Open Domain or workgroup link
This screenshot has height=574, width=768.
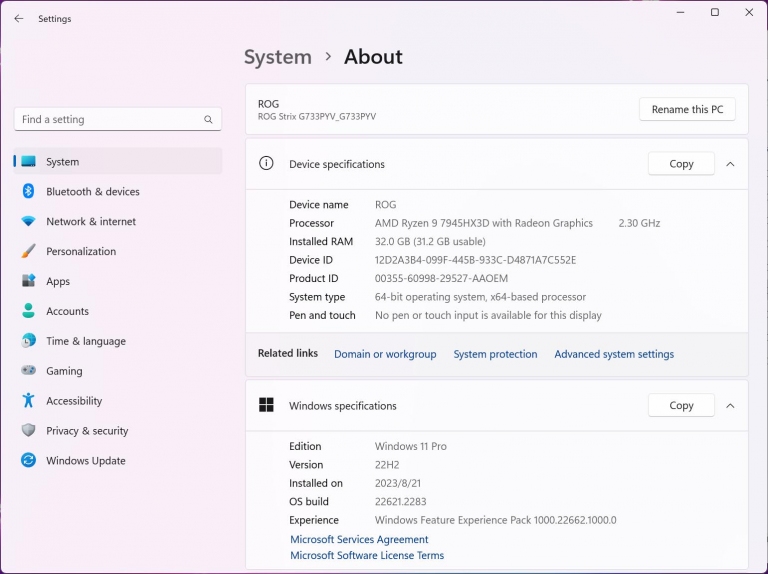pyautogui.click(x=385, y=354)
